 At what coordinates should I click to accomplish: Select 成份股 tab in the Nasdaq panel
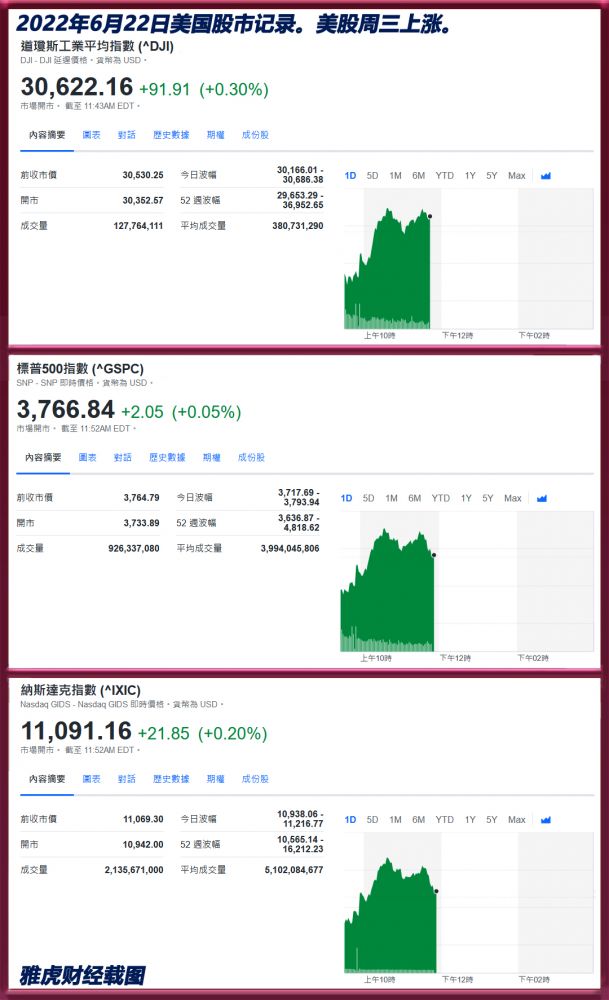[255, 779]
